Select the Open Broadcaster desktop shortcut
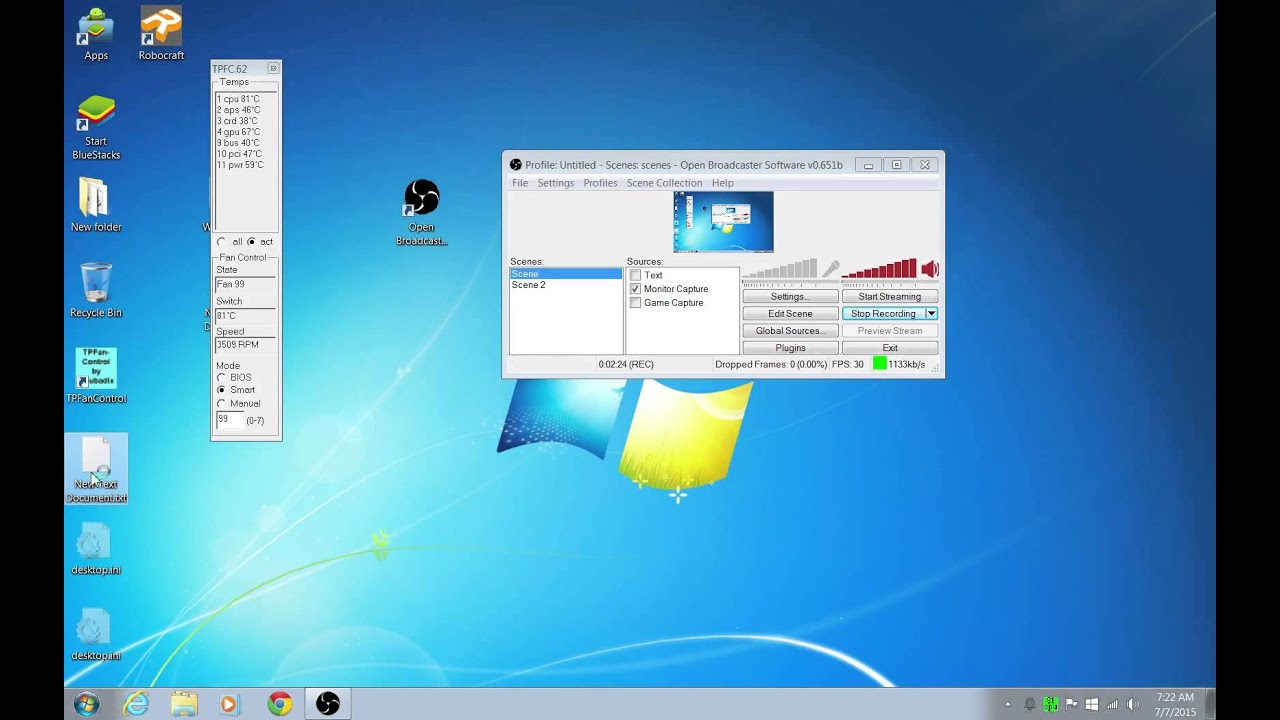This screenshot has width=1280, height=720. [x=421, y=212]
